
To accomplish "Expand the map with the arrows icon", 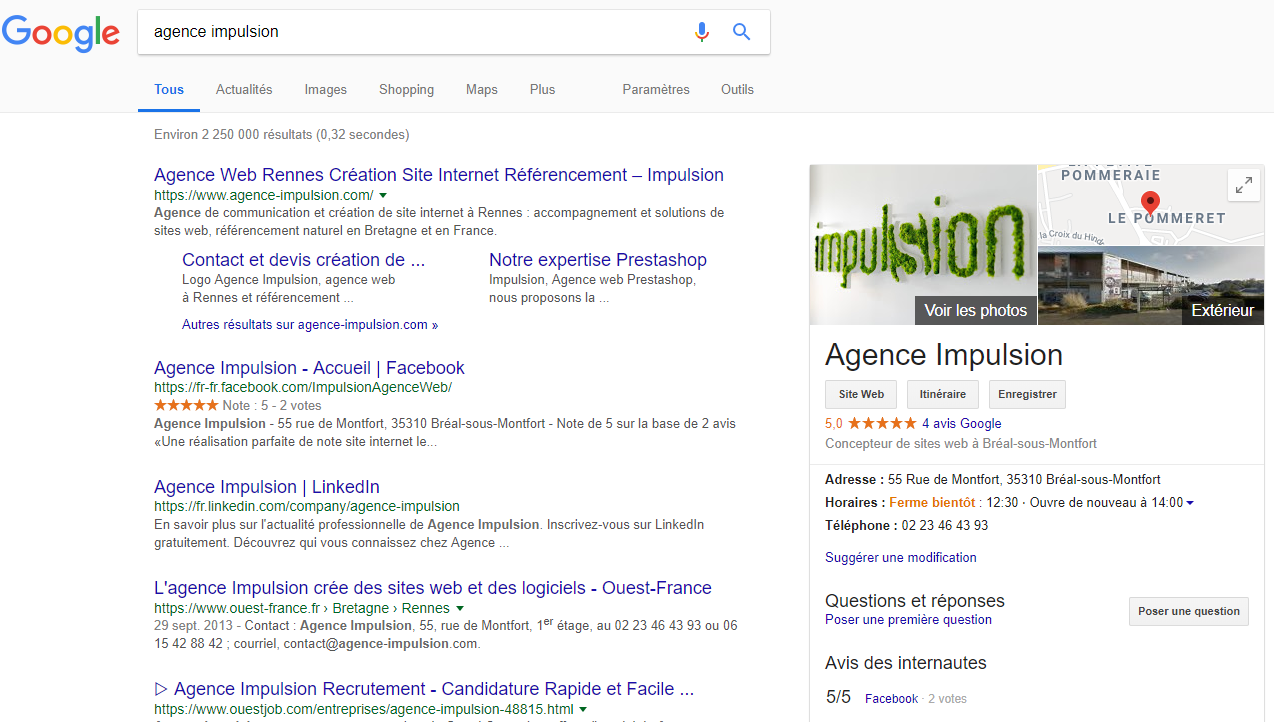I will click(x=1243, y=185).
